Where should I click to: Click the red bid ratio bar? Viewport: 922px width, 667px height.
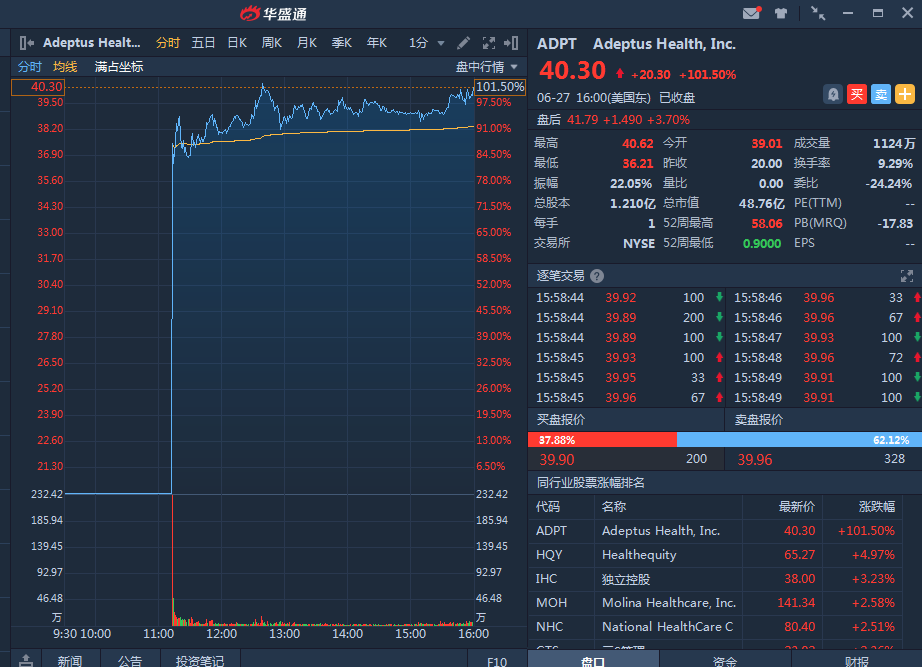(x=602, y=440)
